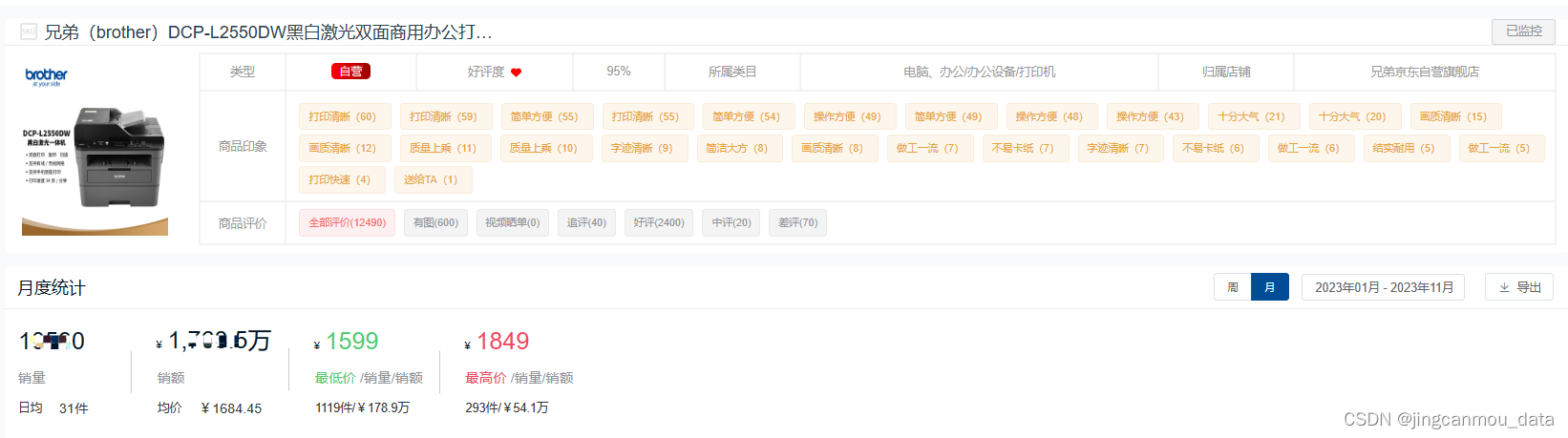Show 追评(40) follow-up reviews
This screenshot has width=1568, height=438.
pyautogui.click(x=586, y=222)
